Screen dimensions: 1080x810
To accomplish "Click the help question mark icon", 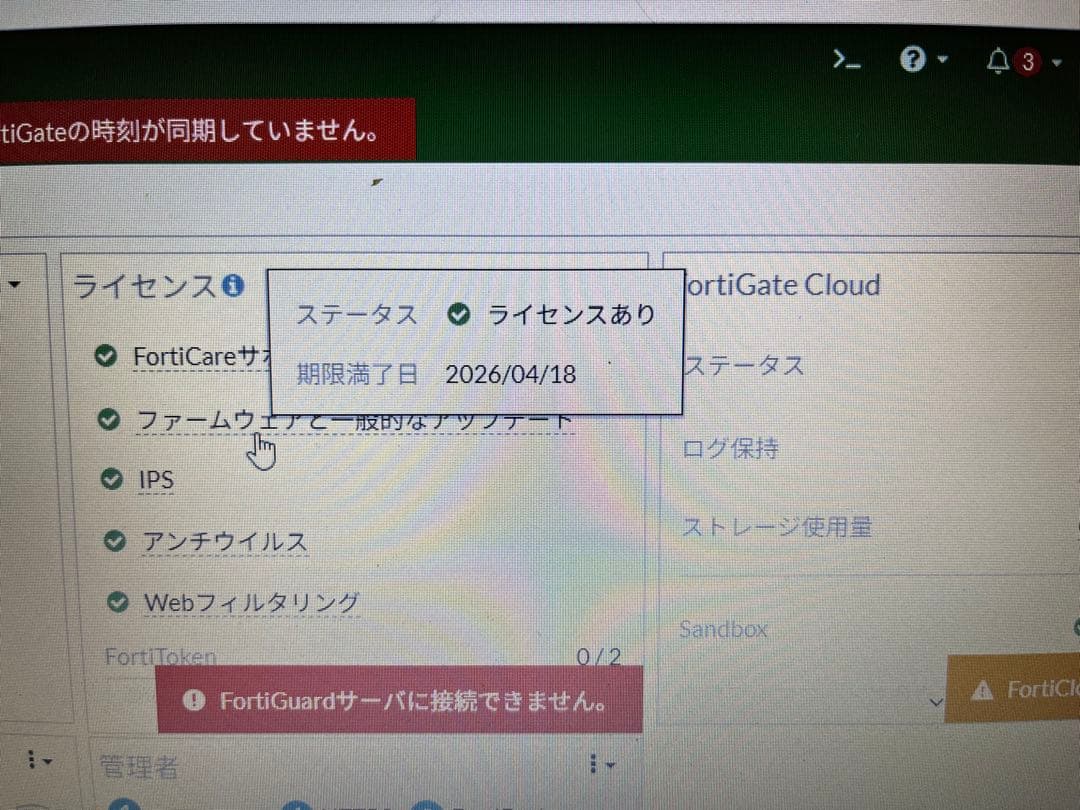I will click(911, 59).
